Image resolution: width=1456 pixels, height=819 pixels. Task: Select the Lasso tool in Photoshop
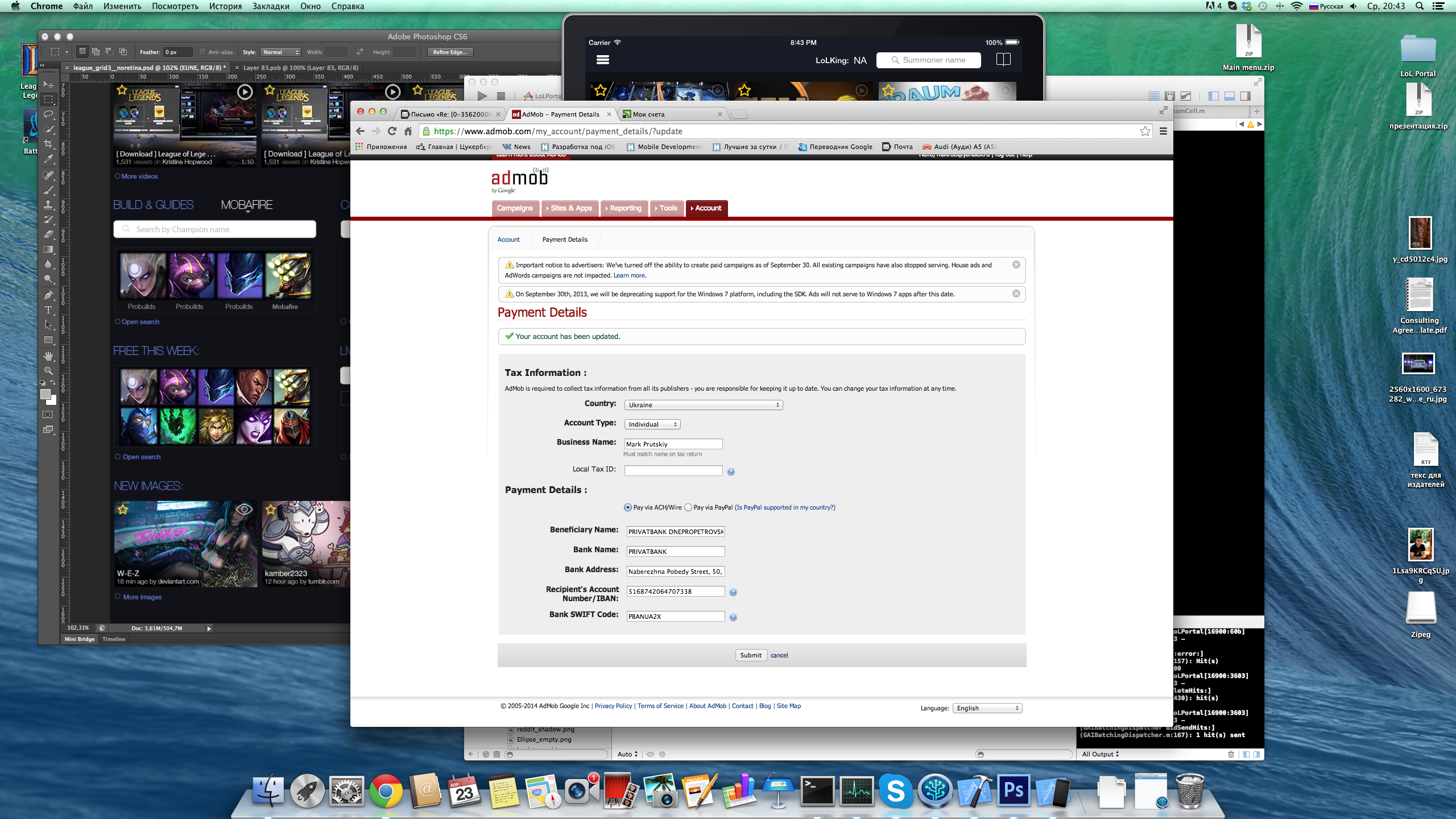(x=48, y=114)
